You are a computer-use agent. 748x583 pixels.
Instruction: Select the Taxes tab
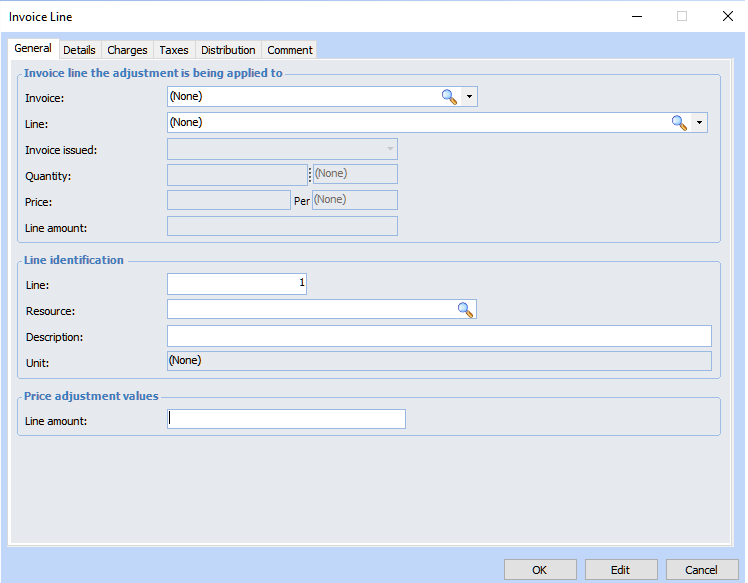[x=174, y=50]
